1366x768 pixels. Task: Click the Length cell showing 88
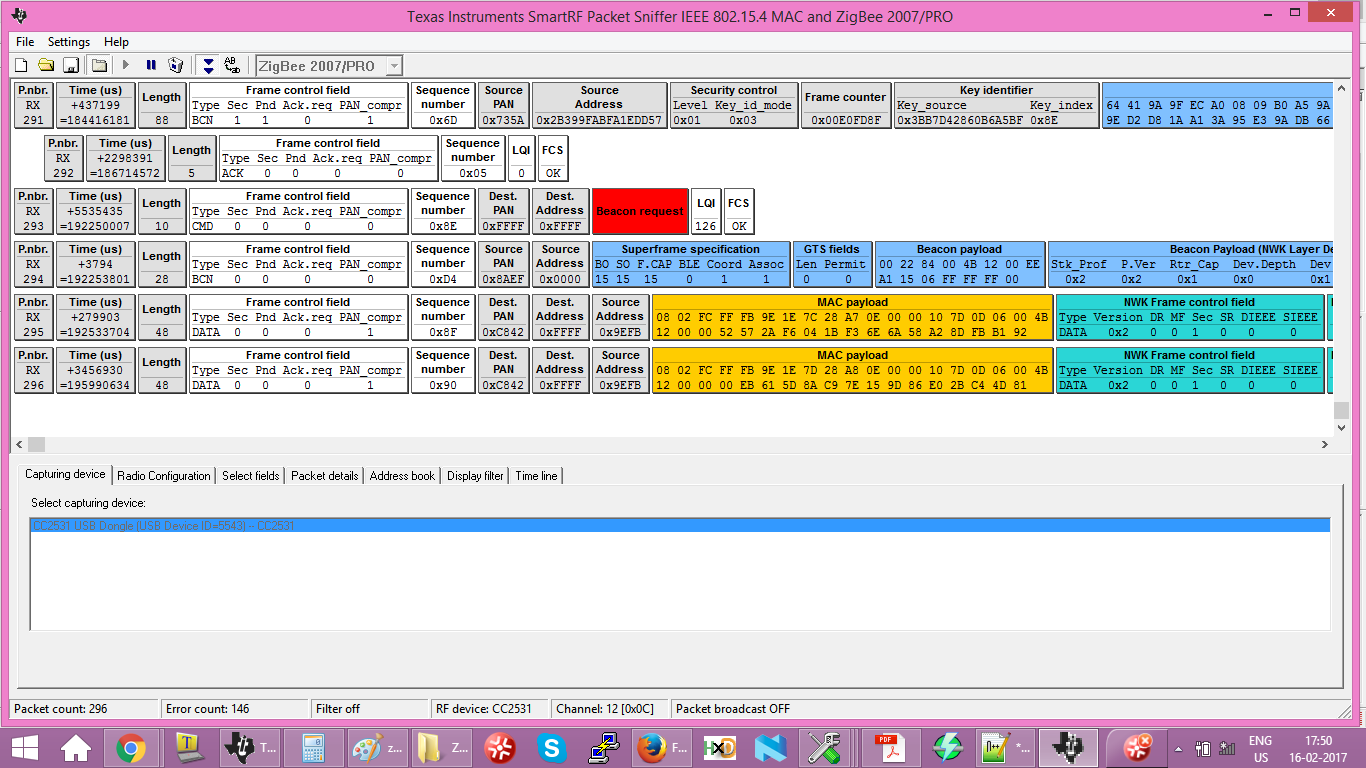(x=161, y=105)
